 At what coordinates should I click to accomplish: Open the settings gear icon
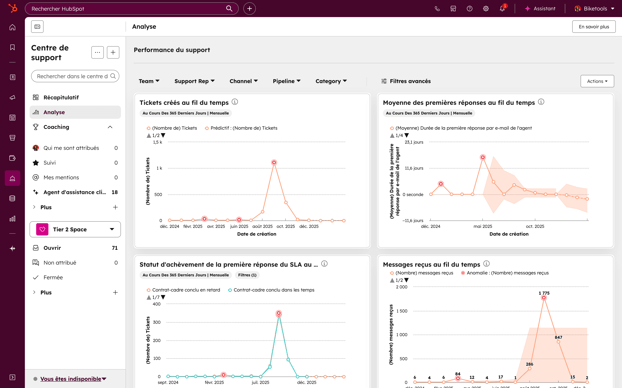coord(486,8)
